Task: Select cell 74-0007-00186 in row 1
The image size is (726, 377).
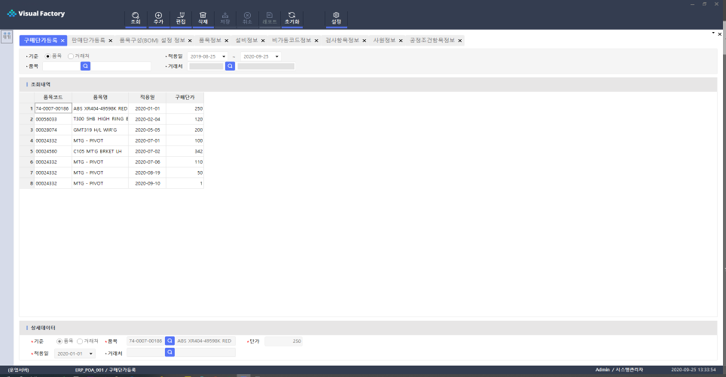Action: coord(53,108)
